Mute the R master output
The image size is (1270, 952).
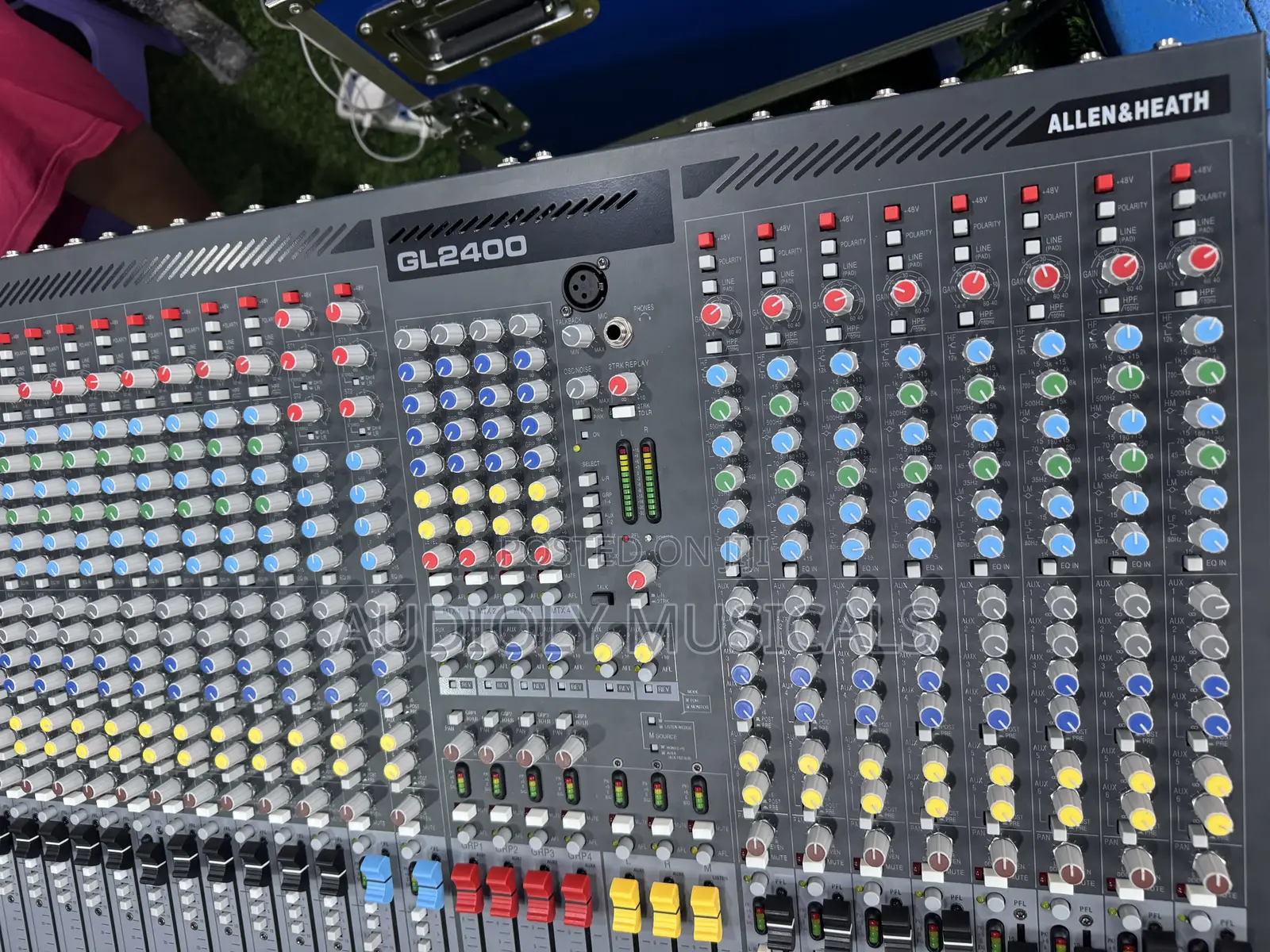[662, 827]
